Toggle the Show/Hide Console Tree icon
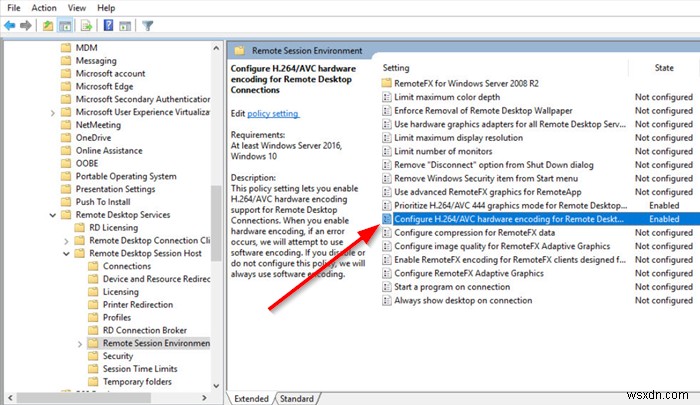Viewport: 700px width, 405px height. pos(65,26)
